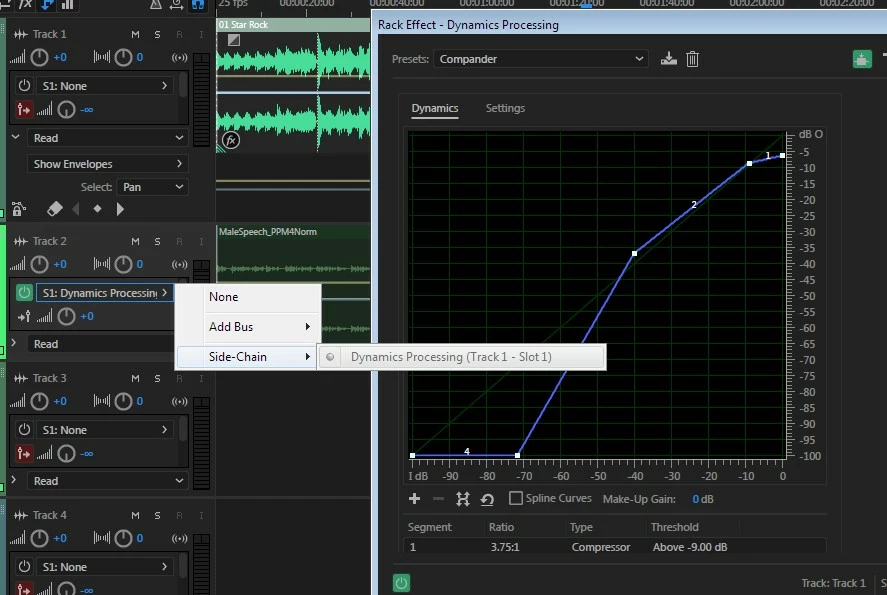Viewport: 887px width, 595px height.
Task: Adjust Track 2 volume knob
Action: (39, 264)
